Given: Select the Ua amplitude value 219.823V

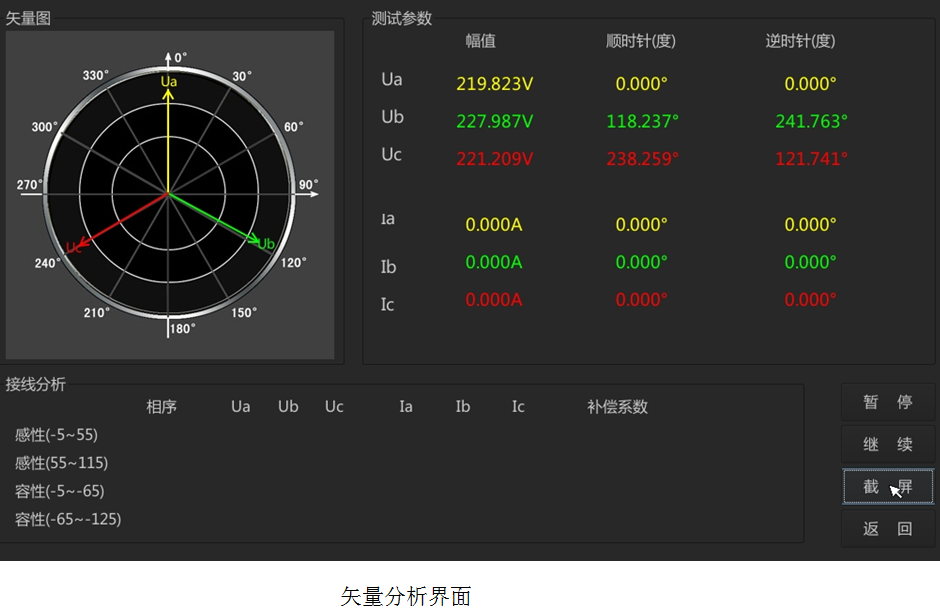Looking at the screenshot, I should point(494,84).
